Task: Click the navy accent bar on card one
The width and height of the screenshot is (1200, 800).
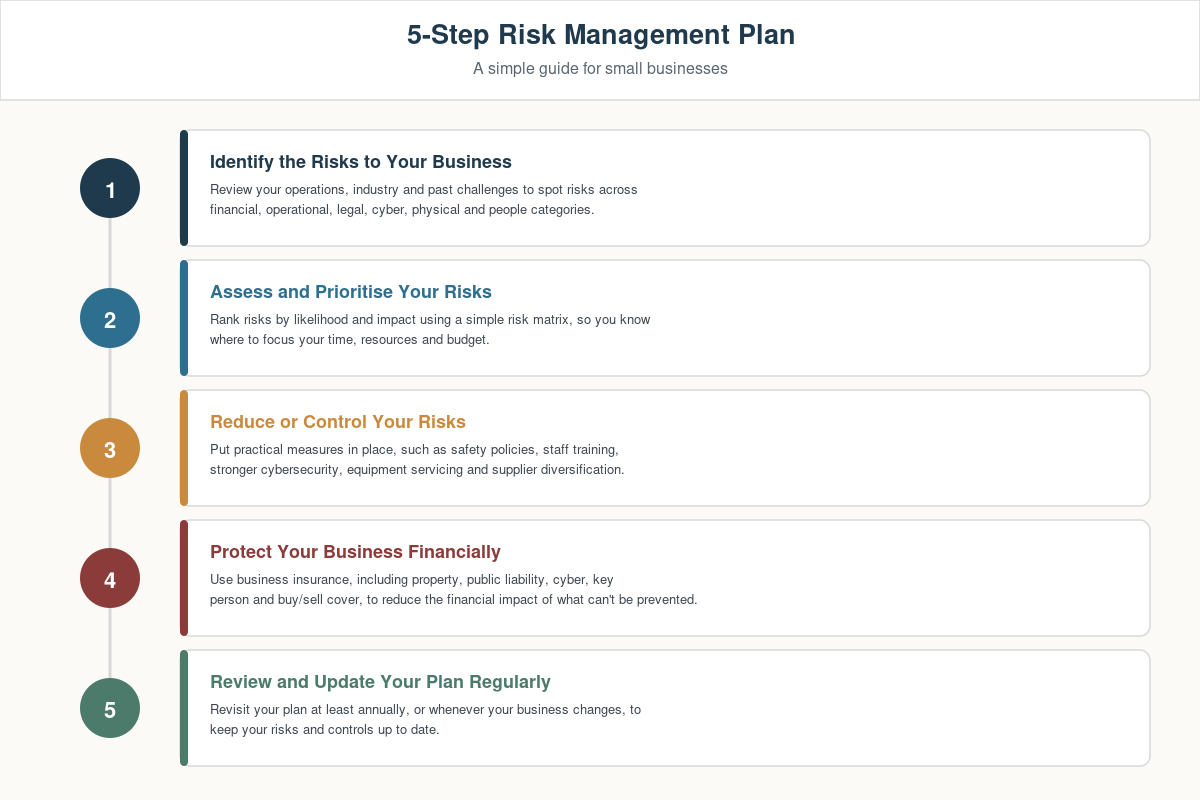Action: click(x=184, y=188)
